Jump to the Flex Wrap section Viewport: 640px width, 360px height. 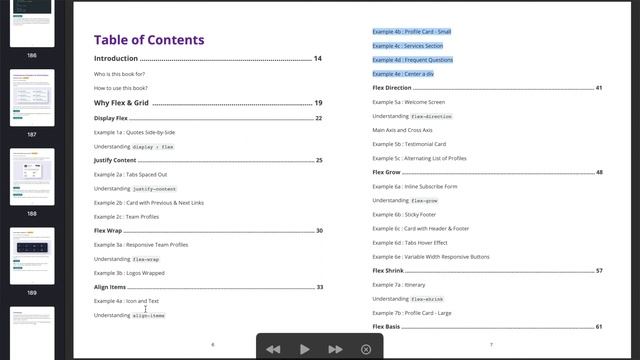[208, 231]
